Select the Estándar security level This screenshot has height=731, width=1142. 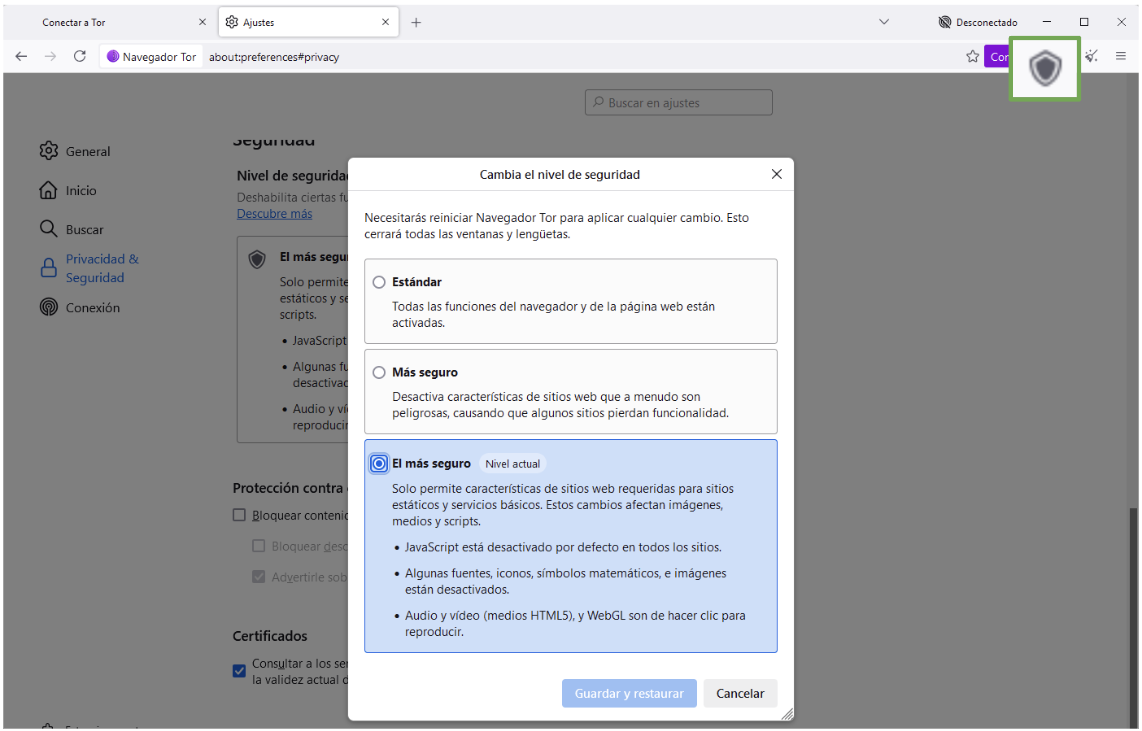click(x=379, y=282)
